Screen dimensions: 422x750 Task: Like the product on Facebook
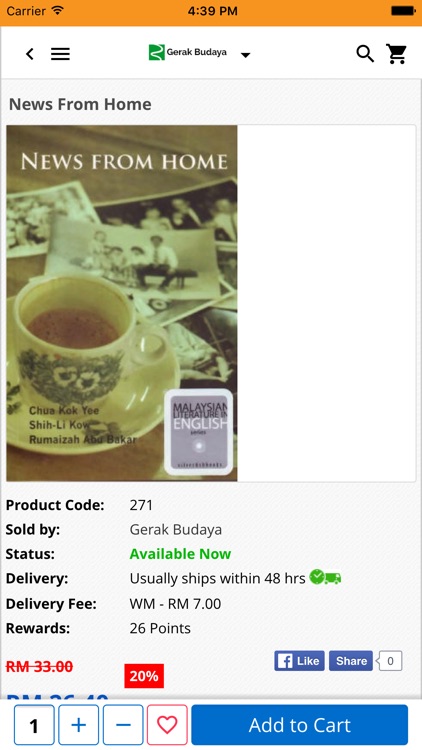coord(300,661)
